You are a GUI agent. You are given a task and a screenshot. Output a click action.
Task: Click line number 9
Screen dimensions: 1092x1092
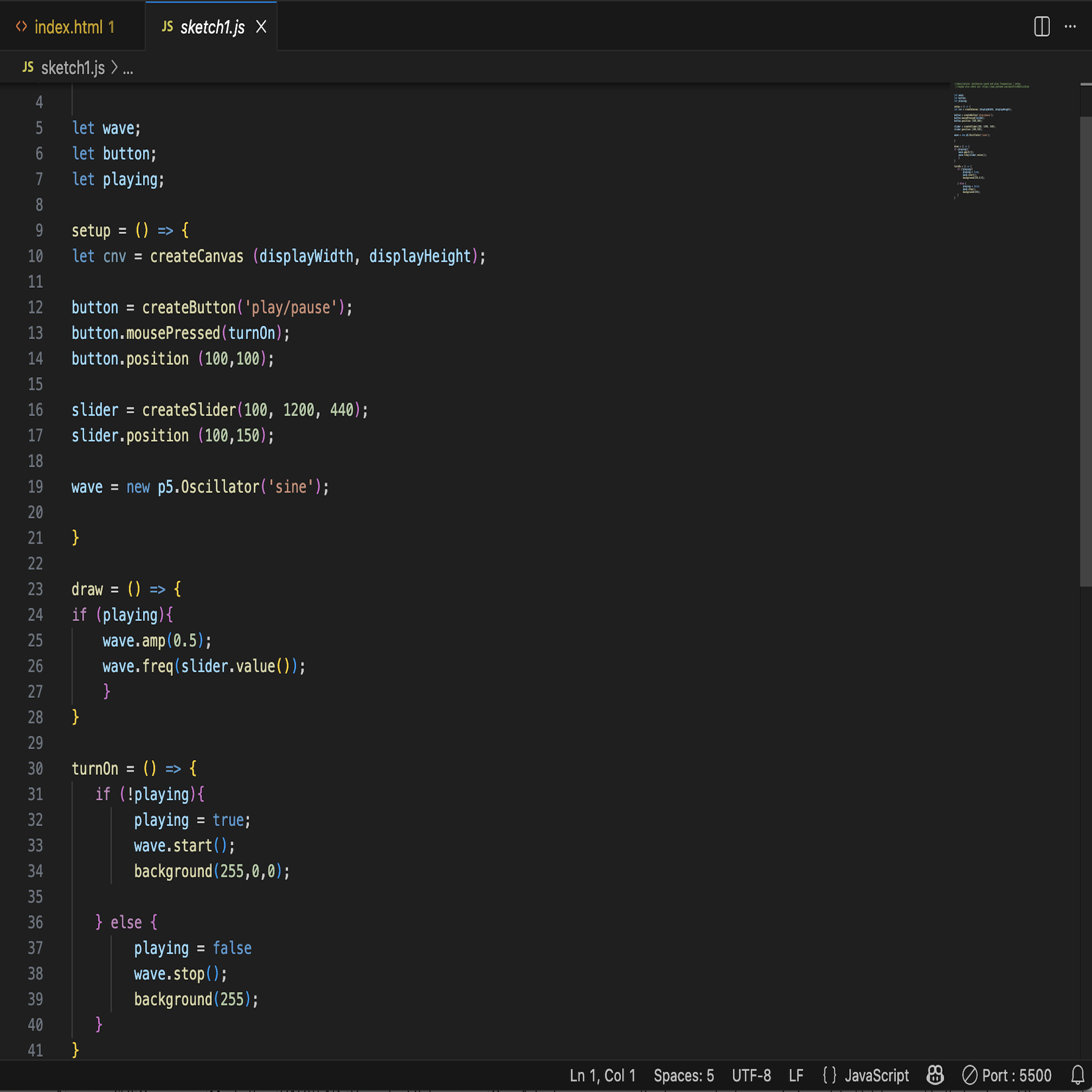[x=39, y=231]
